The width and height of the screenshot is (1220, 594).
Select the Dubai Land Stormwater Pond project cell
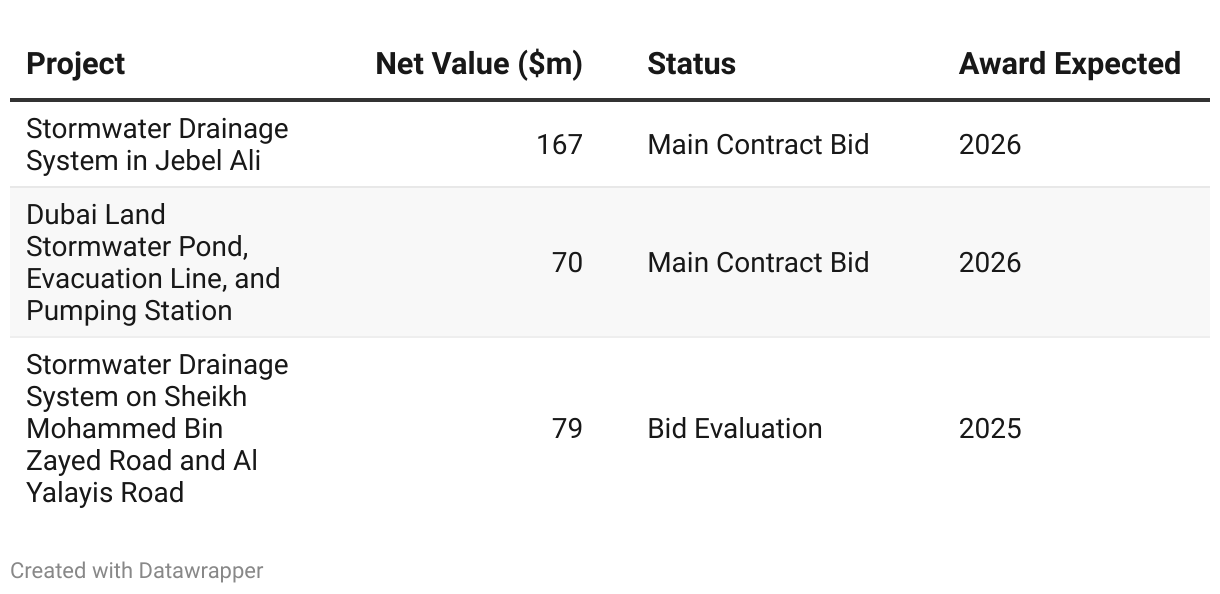coord(153,262)
